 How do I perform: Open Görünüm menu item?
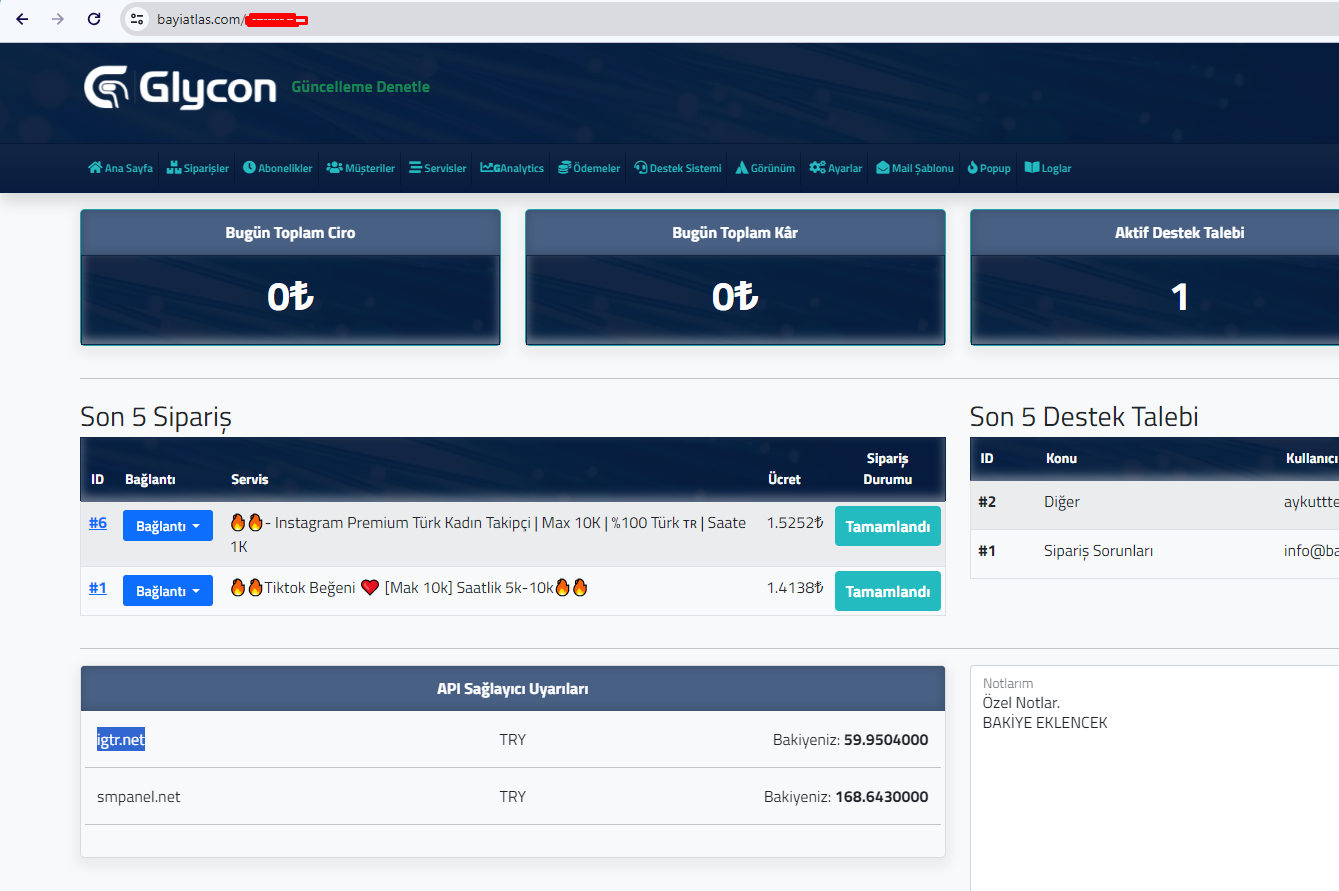(765, 168)
